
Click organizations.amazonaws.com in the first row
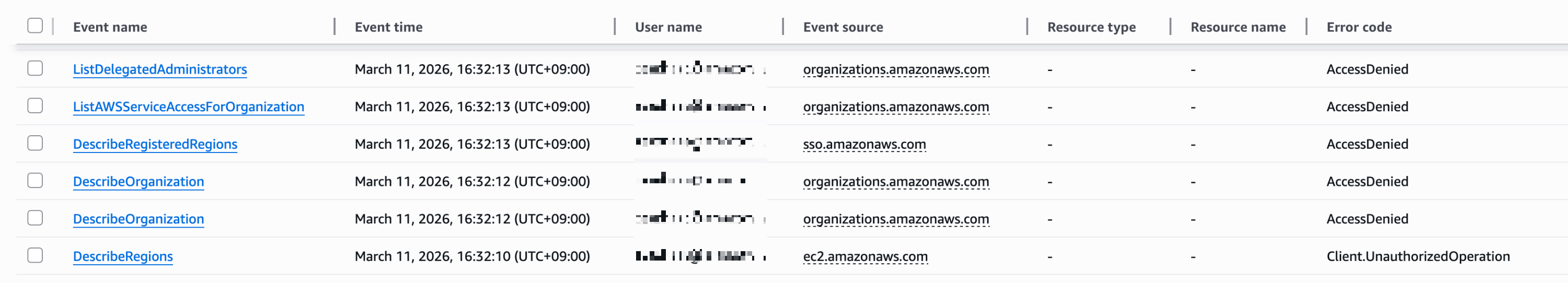(x=896, y=69)
